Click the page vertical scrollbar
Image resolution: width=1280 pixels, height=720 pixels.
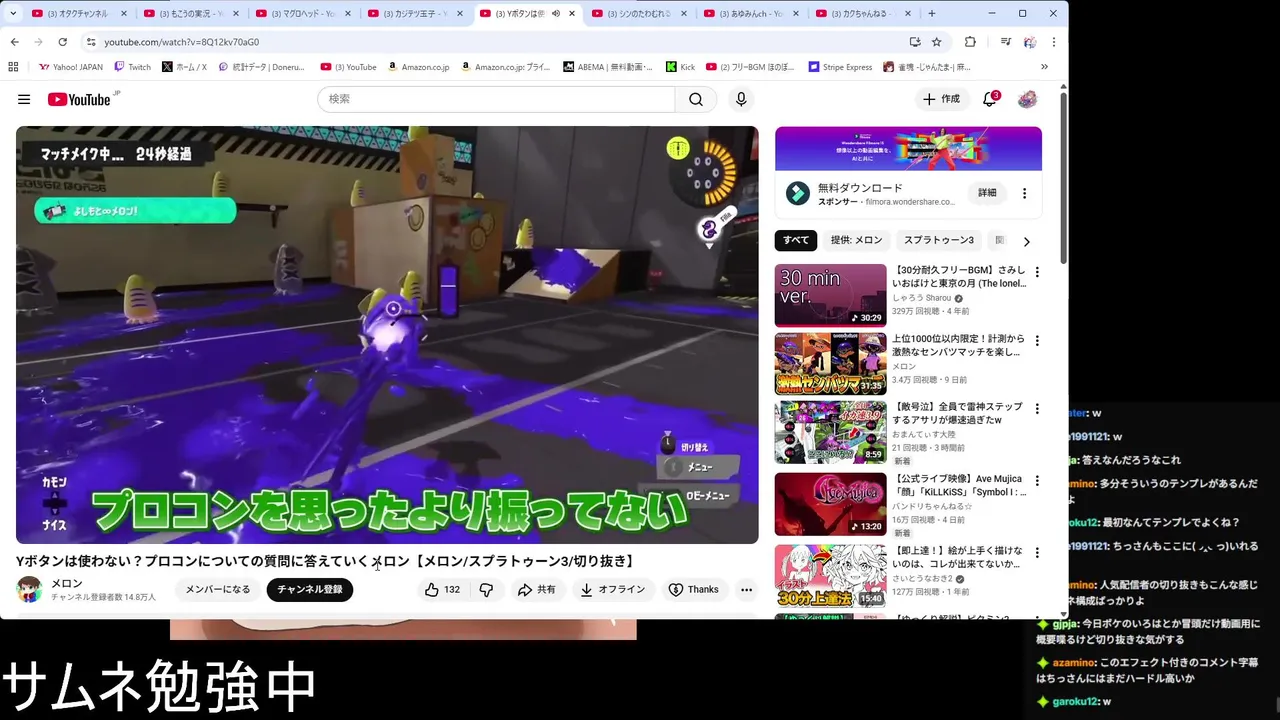tap(1063, 180)
